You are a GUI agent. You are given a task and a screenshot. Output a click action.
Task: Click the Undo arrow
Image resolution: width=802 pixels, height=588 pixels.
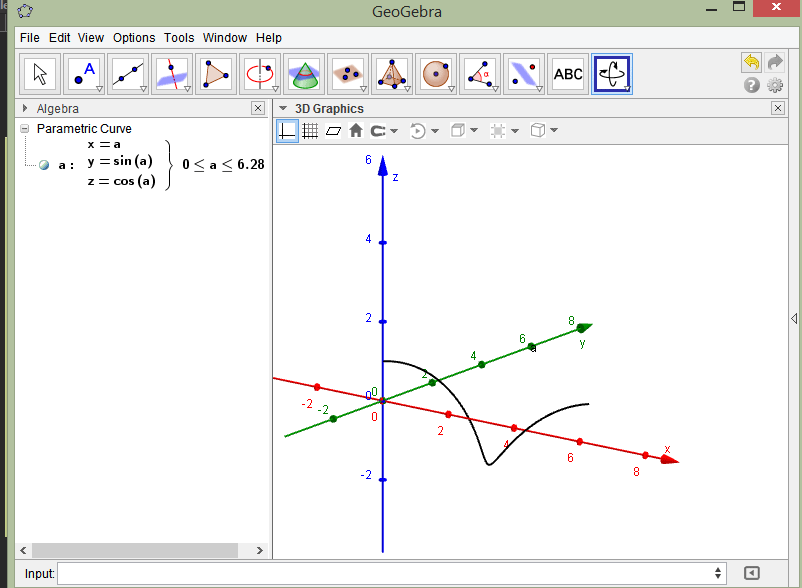pos(751,62)
